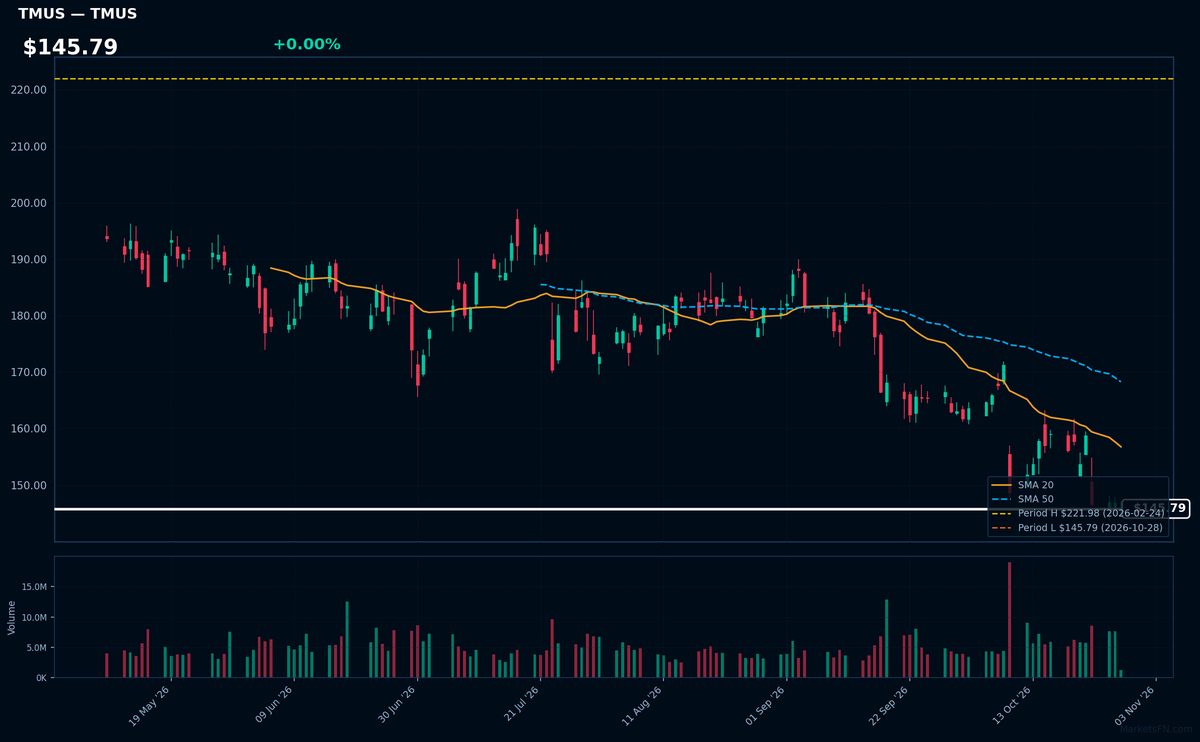Click the 10.0M volume axis label
The image size is (1200, 742).
[34, 618]
